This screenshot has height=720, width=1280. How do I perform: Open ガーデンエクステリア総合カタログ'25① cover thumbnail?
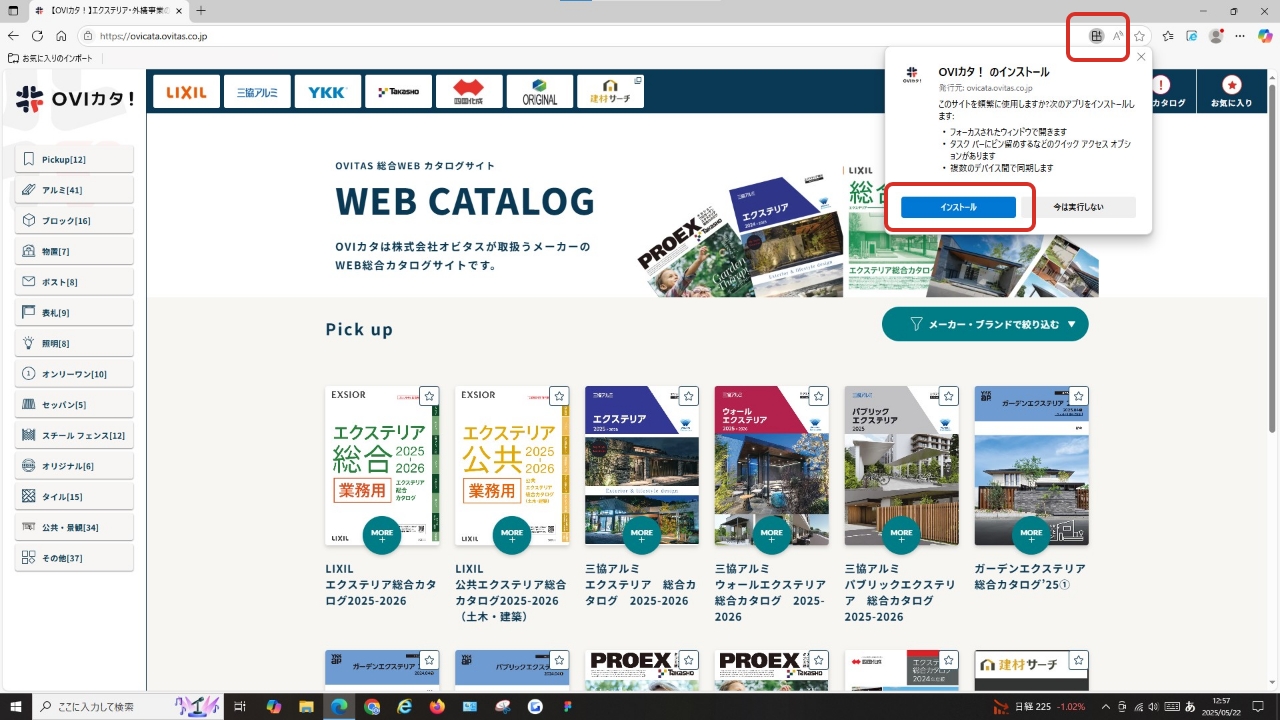pos(1032,465)
